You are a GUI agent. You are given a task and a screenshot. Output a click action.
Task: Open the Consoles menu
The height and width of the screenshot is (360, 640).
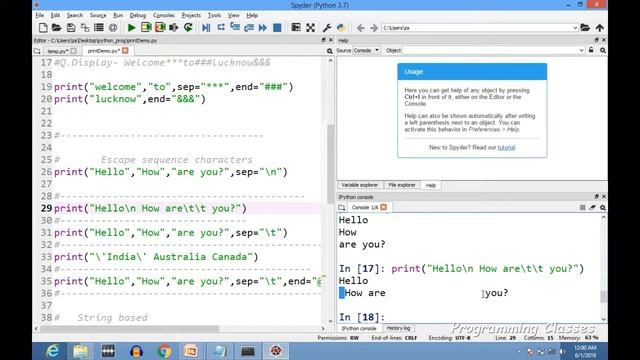(x=164, y=15)
